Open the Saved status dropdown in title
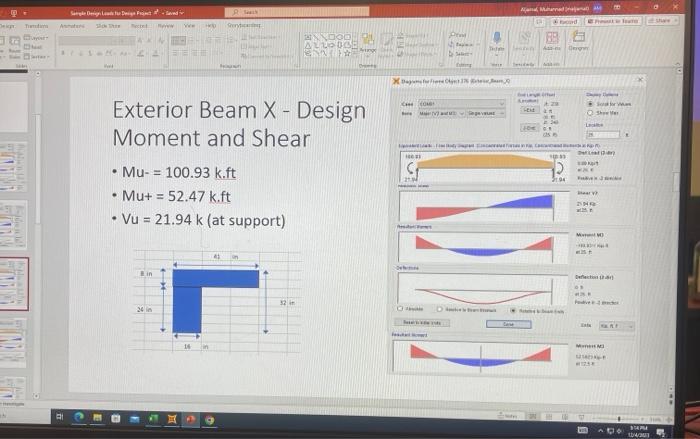This screenshot has width=700, height=439. pos(175,13)
